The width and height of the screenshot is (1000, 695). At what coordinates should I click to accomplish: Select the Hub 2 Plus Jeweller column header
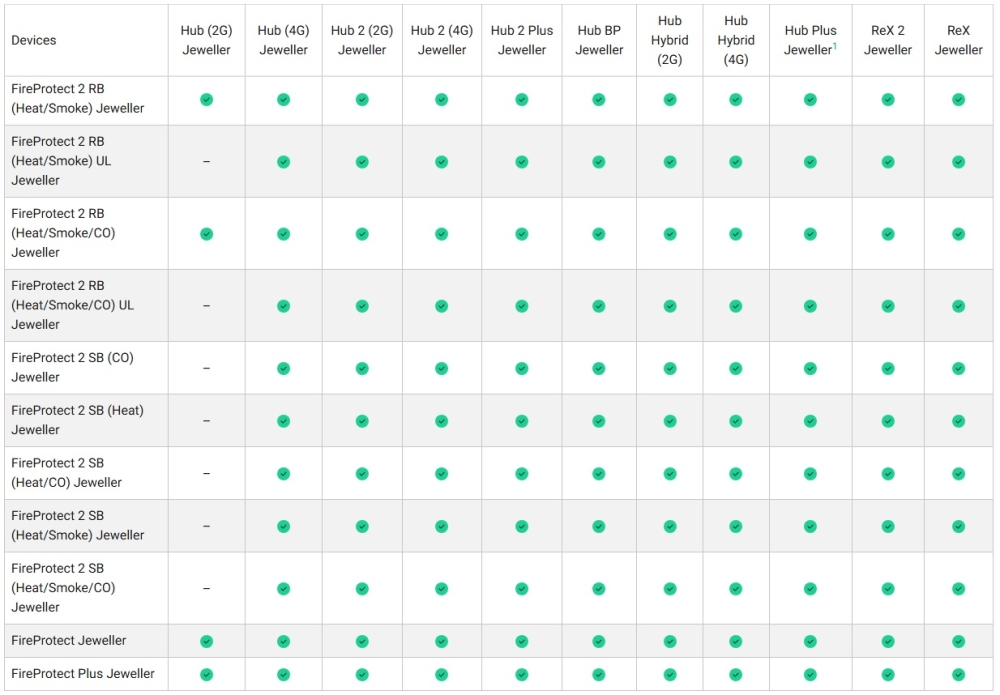click(x=521, y=40)
